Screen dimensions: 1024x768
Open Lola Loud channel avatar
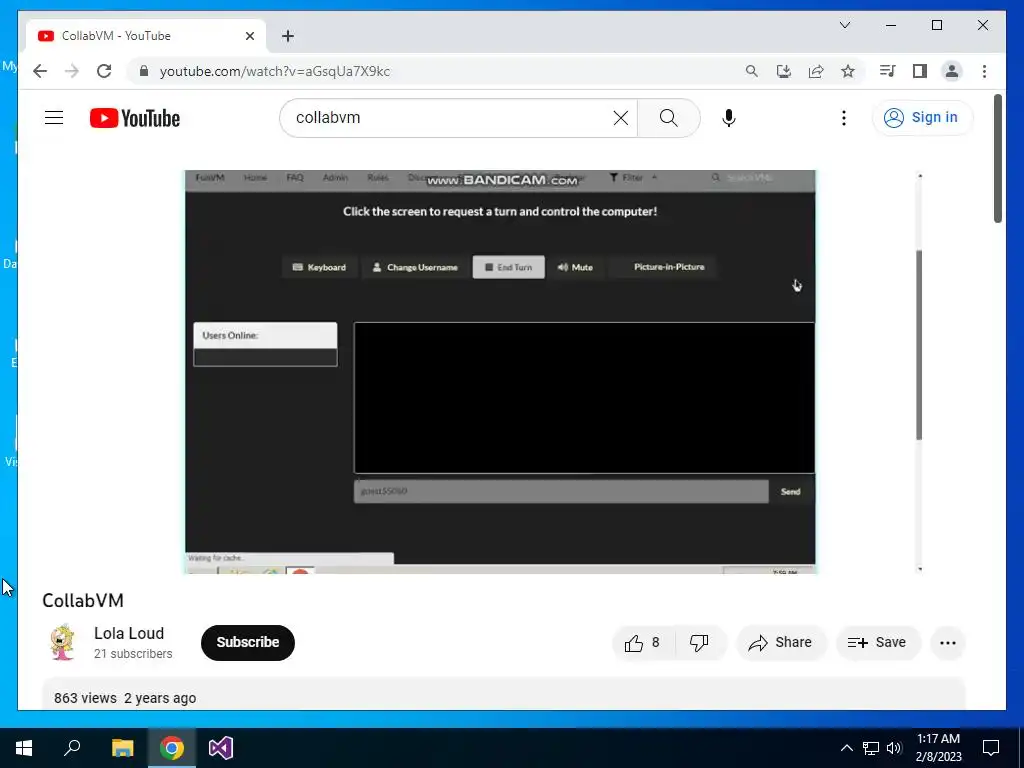tap(62, 642)
